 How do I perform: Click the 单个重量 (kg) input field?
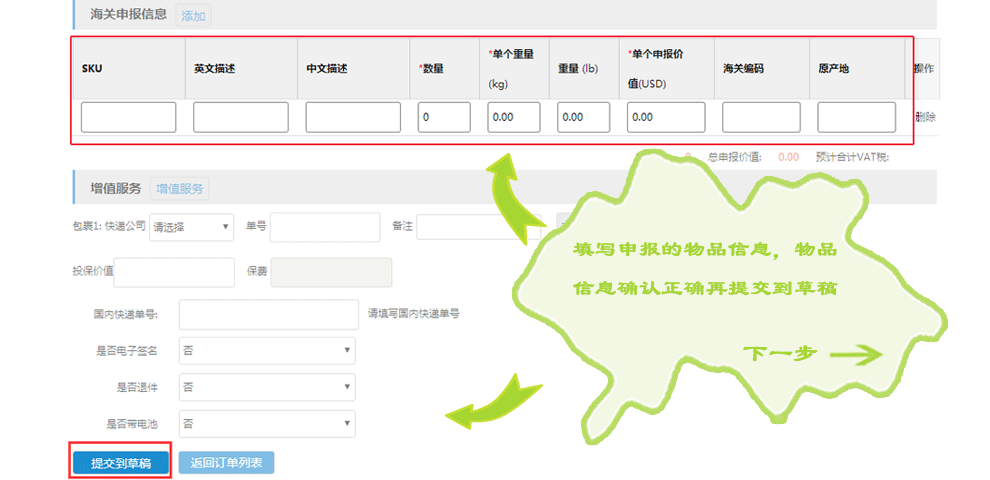point(514,117)
